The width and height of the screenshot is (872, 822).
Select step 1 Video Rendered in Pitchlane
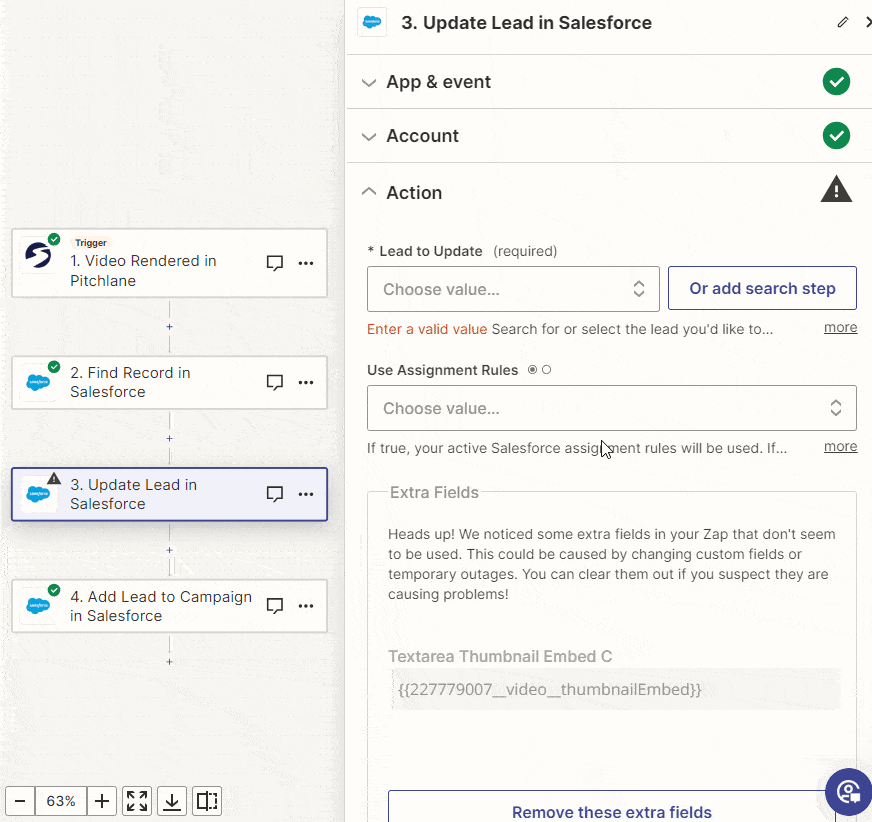point(170,263)
